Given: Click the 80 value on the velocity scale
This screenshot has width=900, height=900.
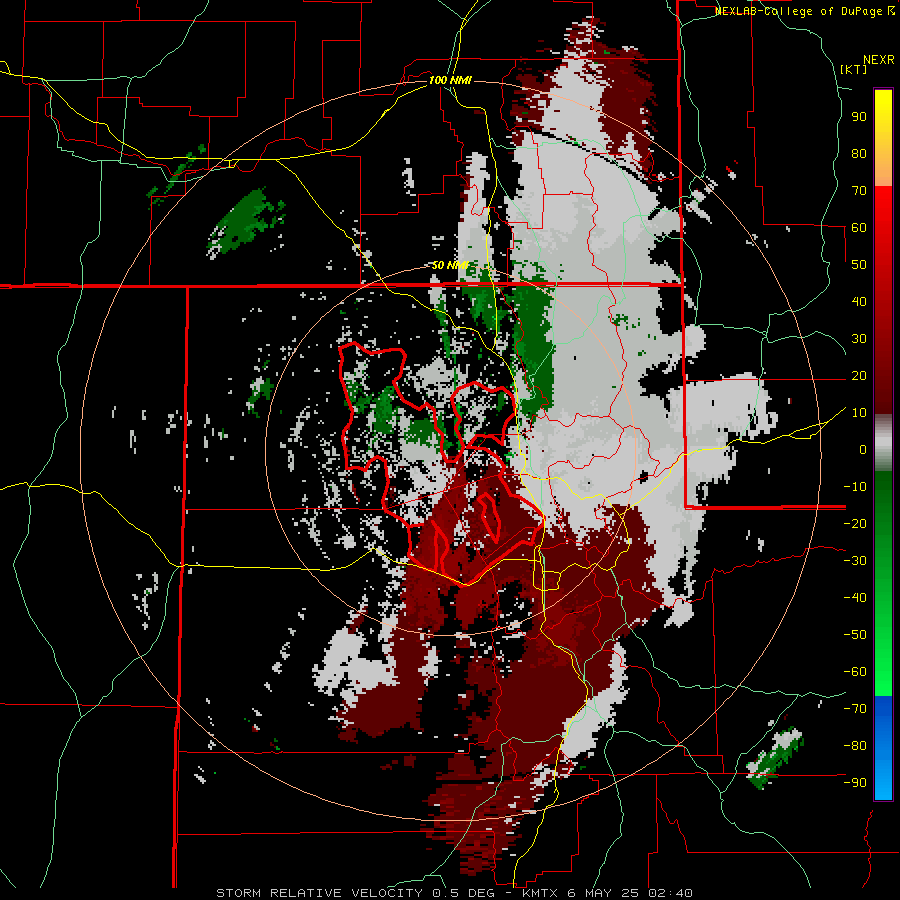Looking at the screenshot, I should pos(859,154).
